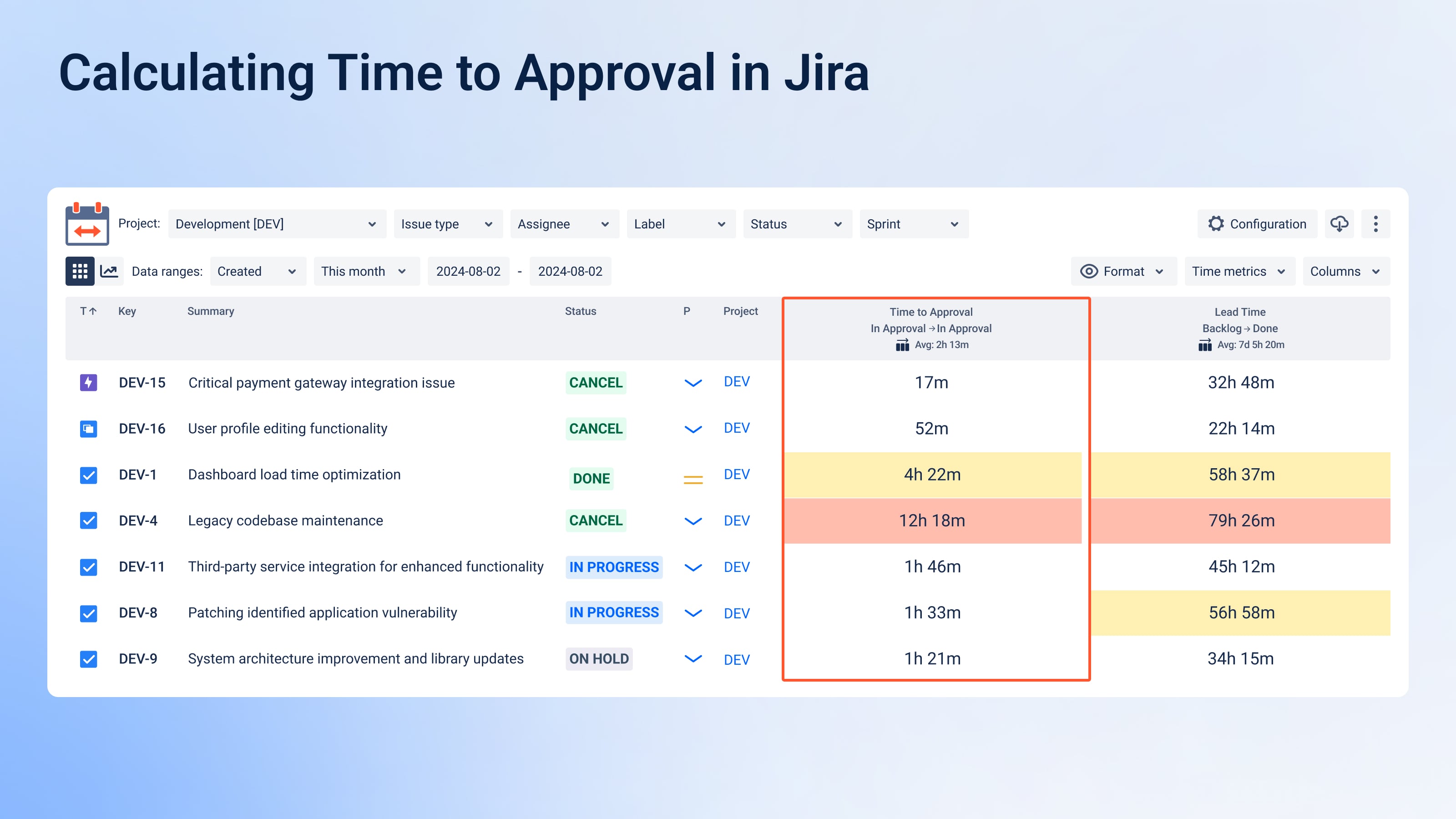1456x819 pixels.
Task: Switch to chart view icon
Action: [x=109, y=271]
